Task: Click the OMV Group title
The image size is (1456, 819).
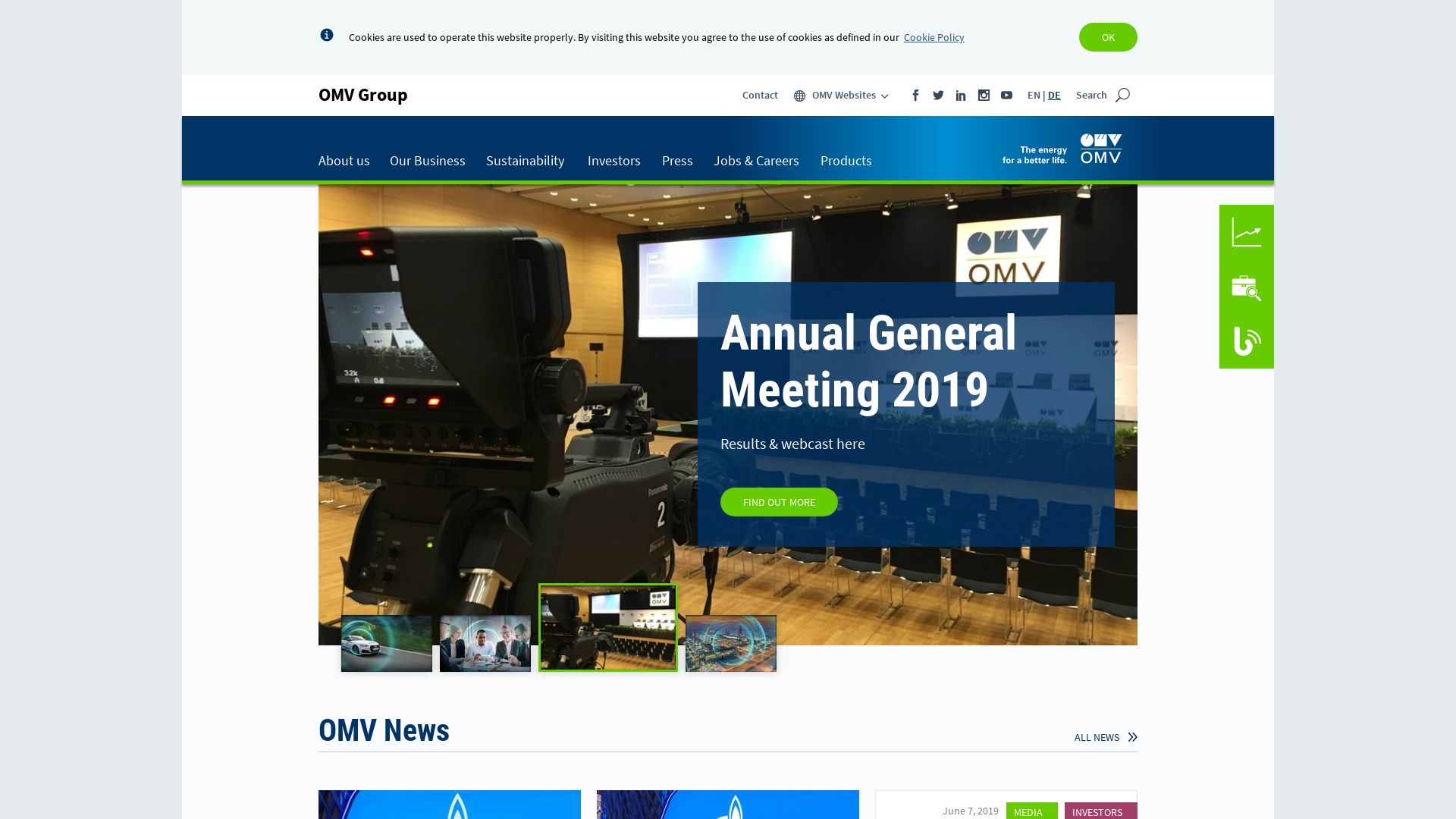Action: 363,95
